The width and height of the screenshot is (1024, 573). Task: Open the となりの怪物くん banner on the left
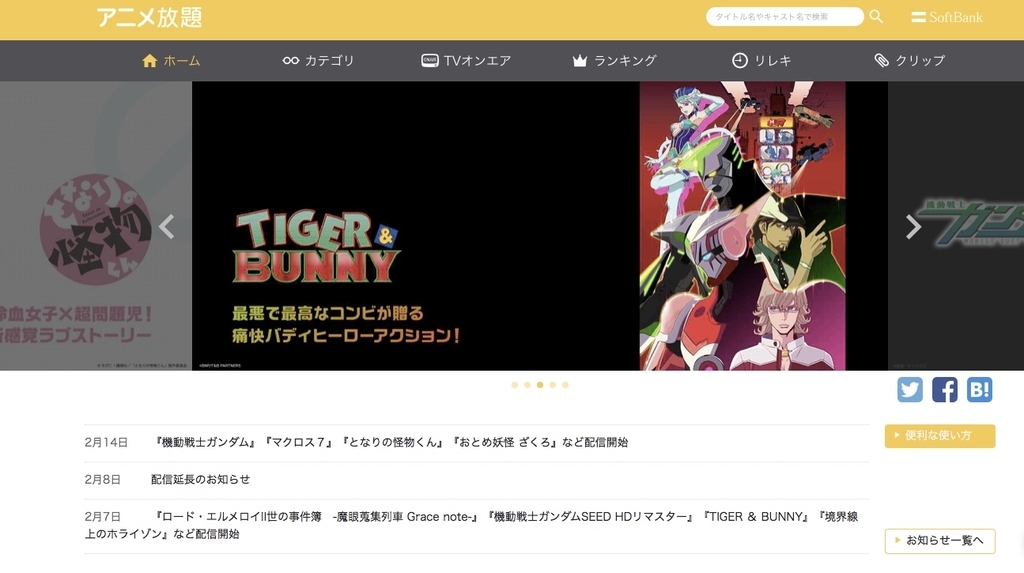pos(96,226)
